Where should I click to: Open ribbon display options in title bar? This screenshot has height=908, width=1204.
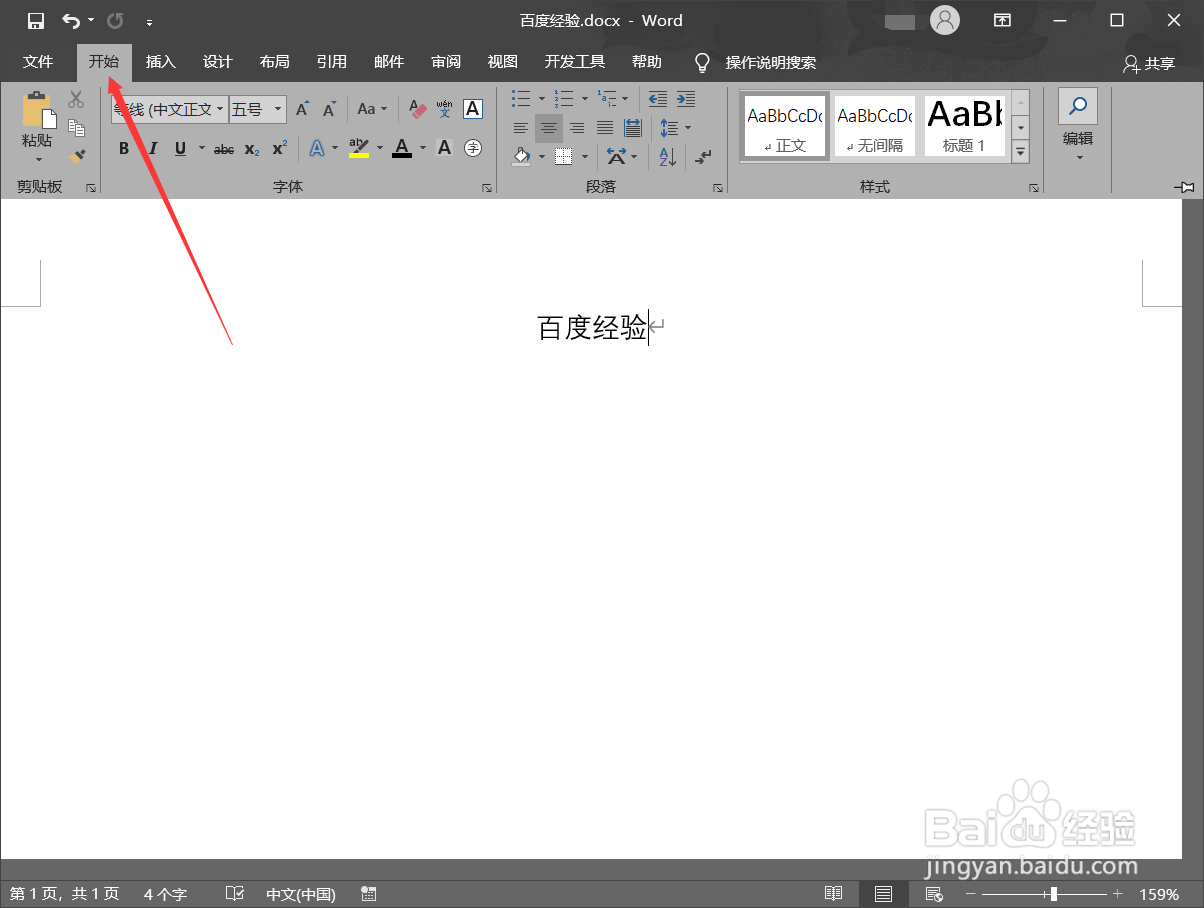[x=1002, y=20]
